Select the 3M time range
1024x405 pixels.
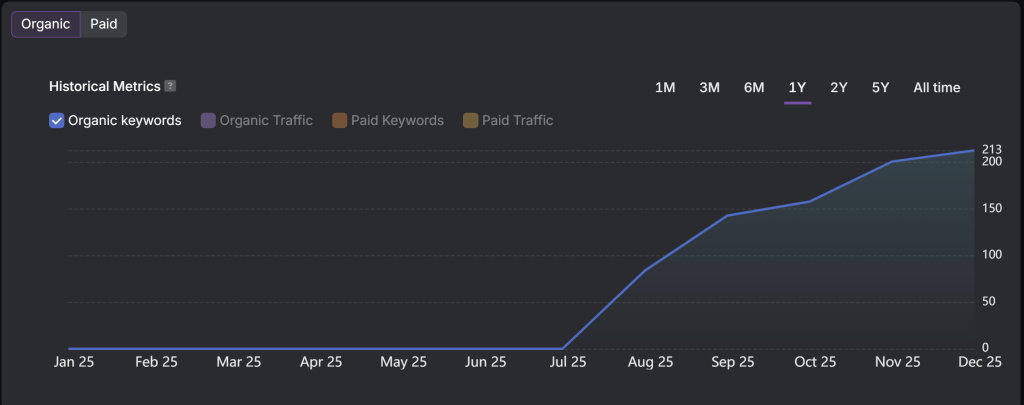709,88
